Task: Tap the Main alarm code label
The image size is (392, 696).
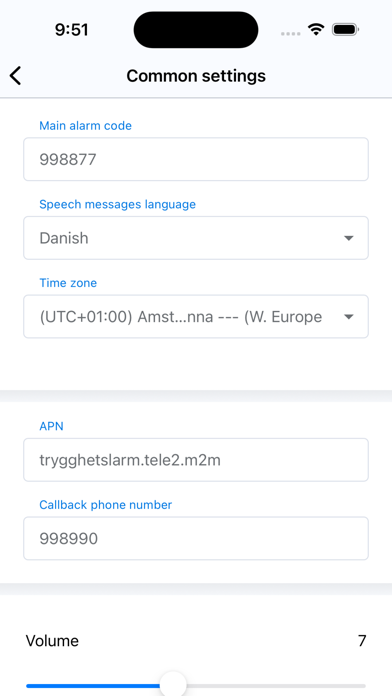Action: tap(86, 126)
